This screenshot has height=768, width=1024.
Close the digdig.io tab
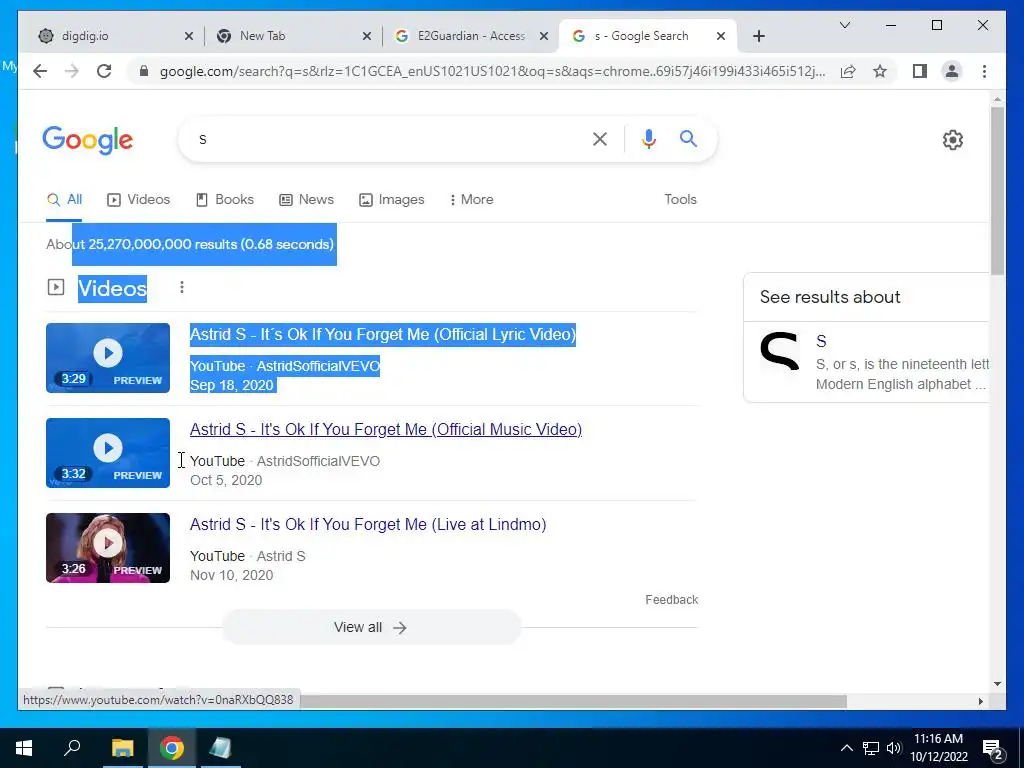coord(189,37)
